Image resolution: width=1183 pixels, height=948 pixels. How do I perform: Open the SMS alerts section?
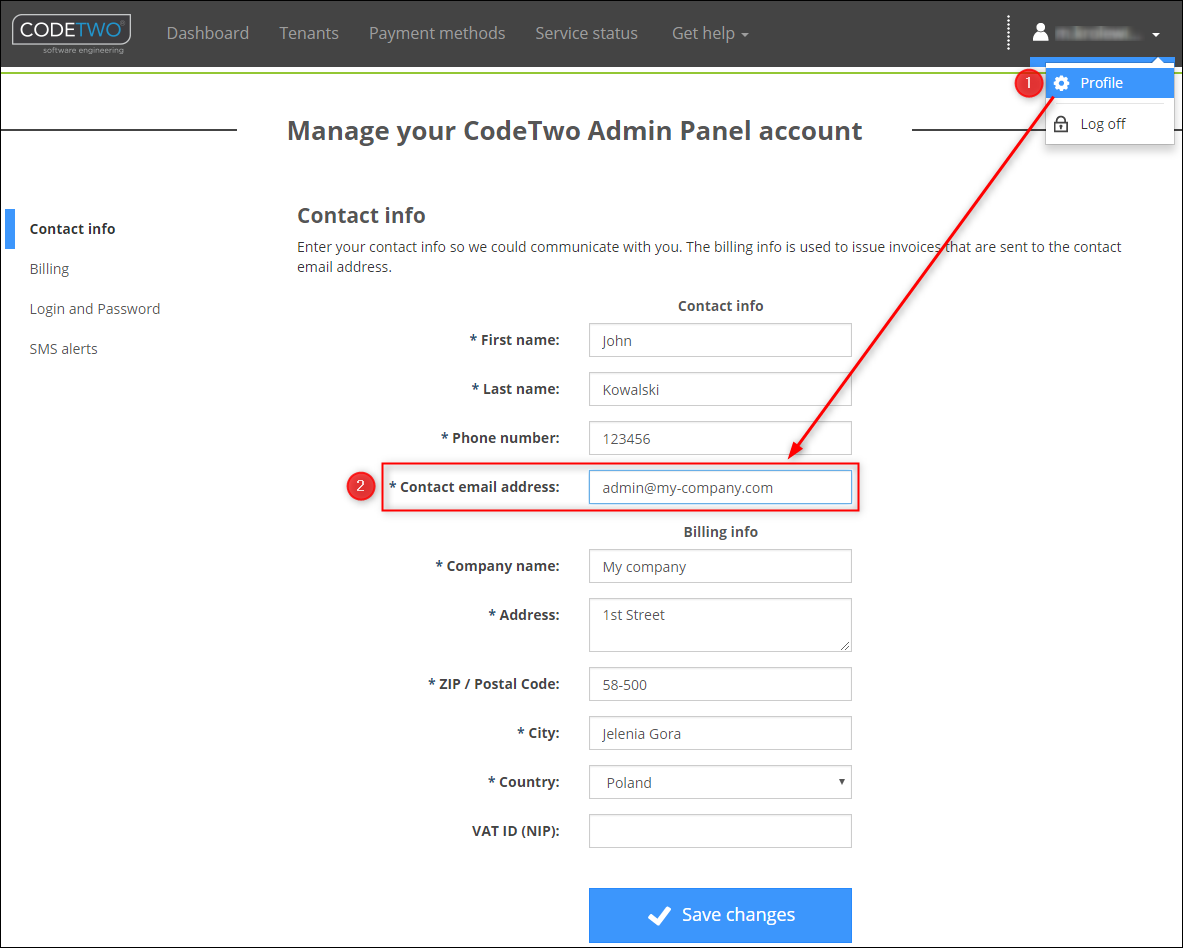point(63,348)
